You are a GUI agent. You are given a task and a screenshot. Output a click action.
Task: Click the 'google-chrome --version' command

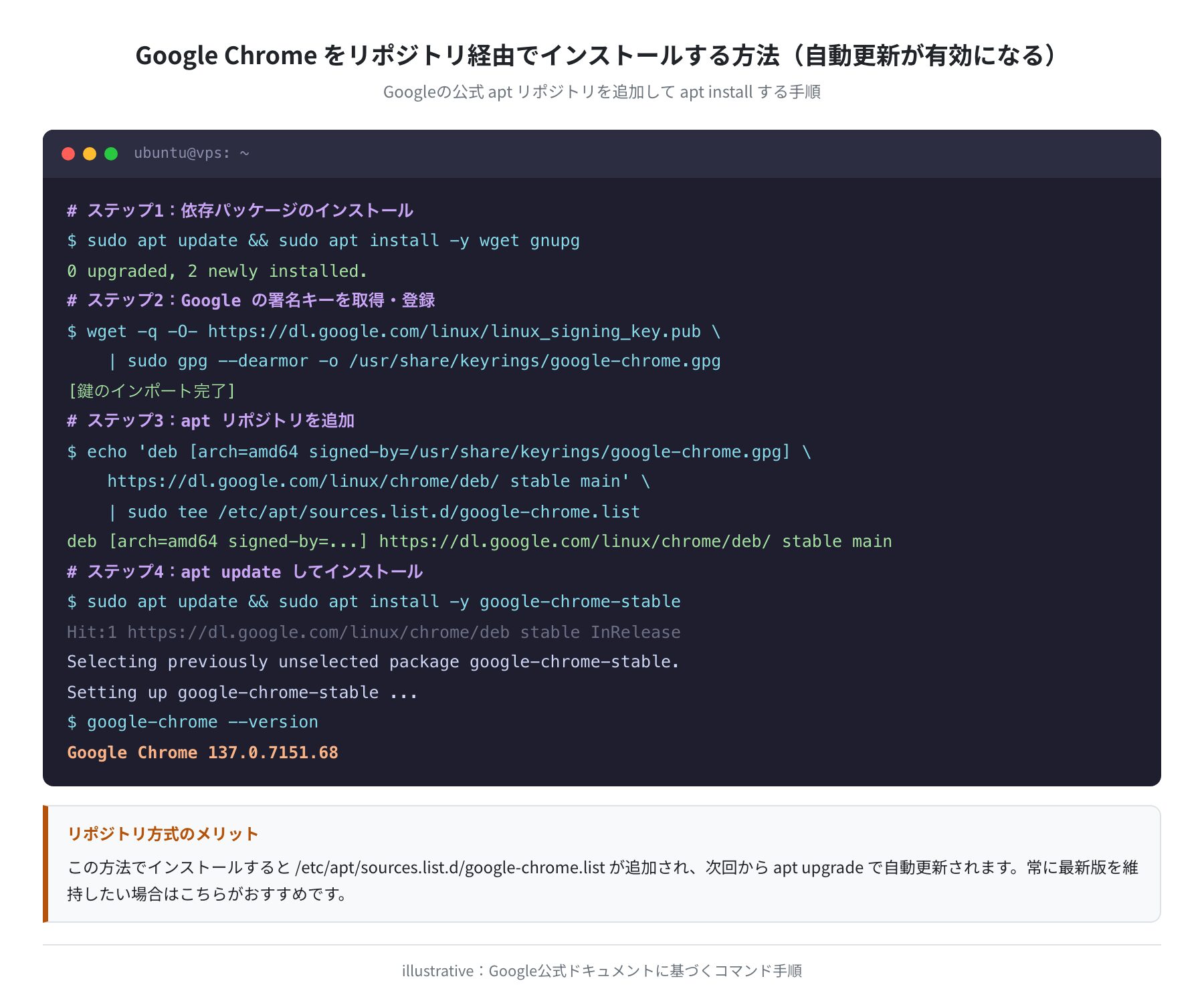[x=193, y=722]
